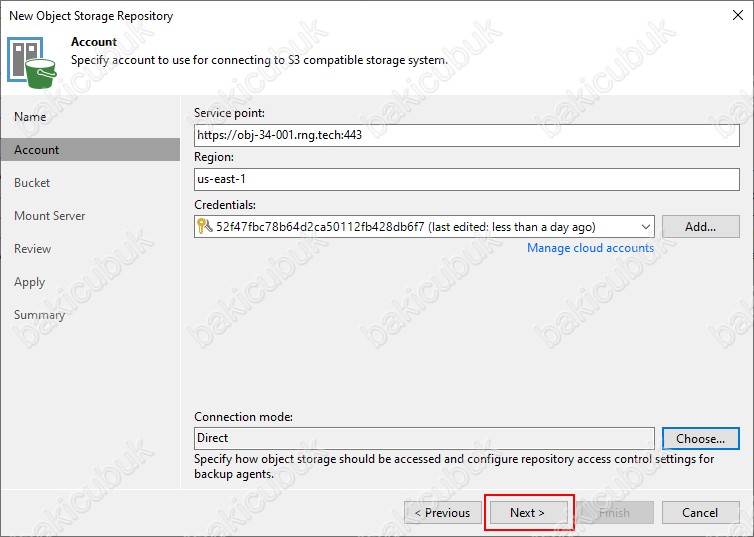Click the object storage bucket wizard icon

pos(32,62)
